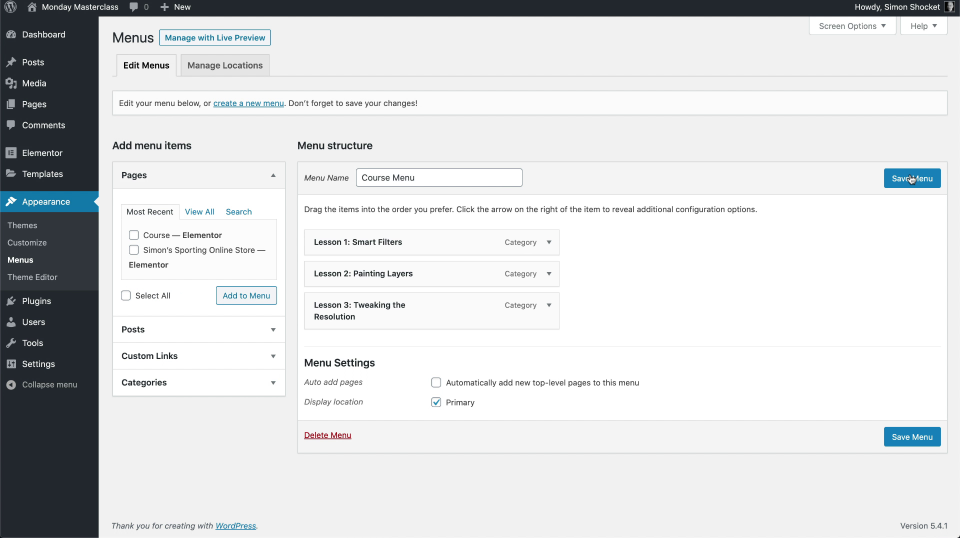960x538 pixels.
Task: Click the Menu Name text field
Action: [439, 178]
